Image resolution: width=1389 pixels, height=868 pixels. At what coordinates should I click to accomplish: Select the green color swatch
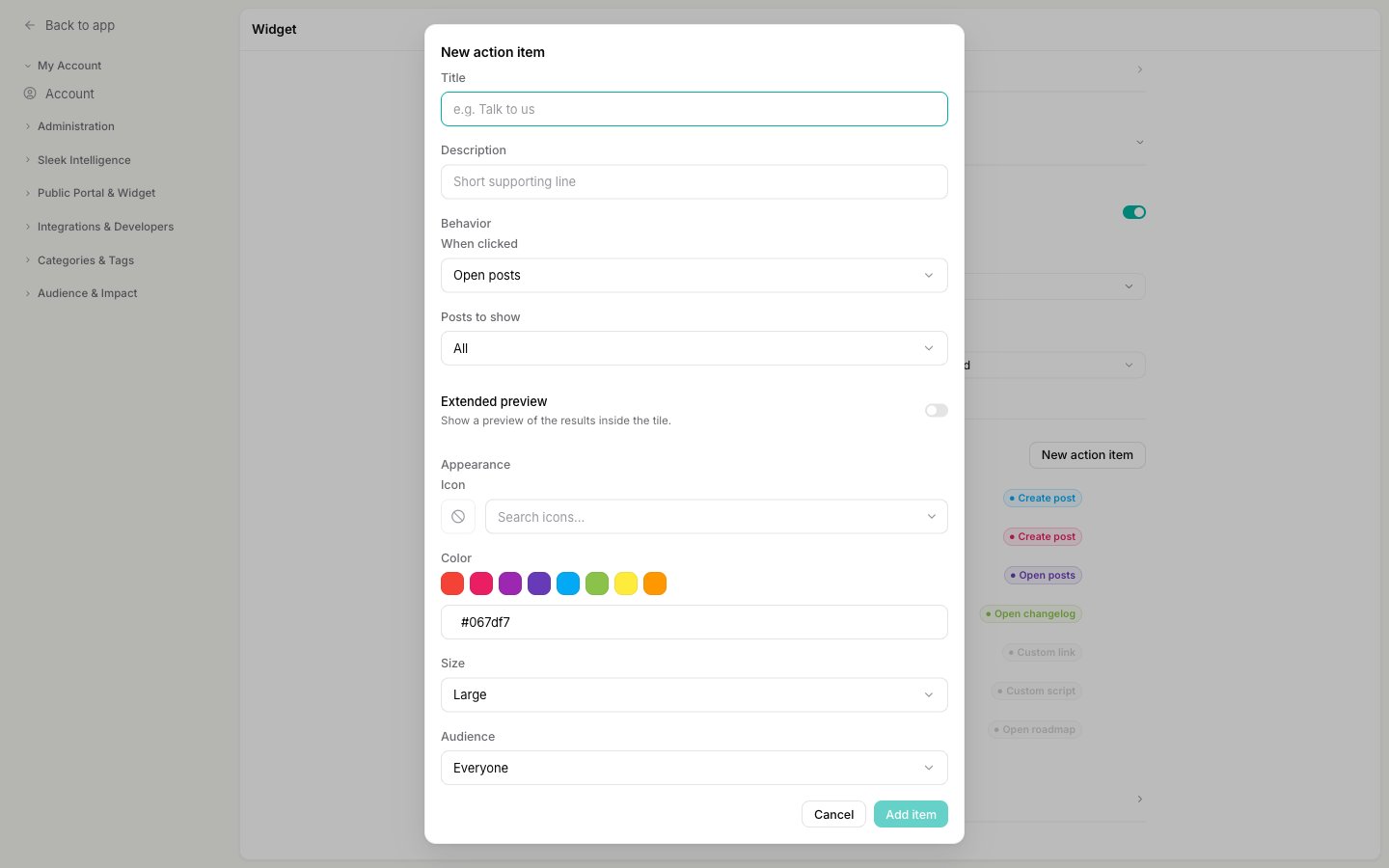tap(597, 583)
